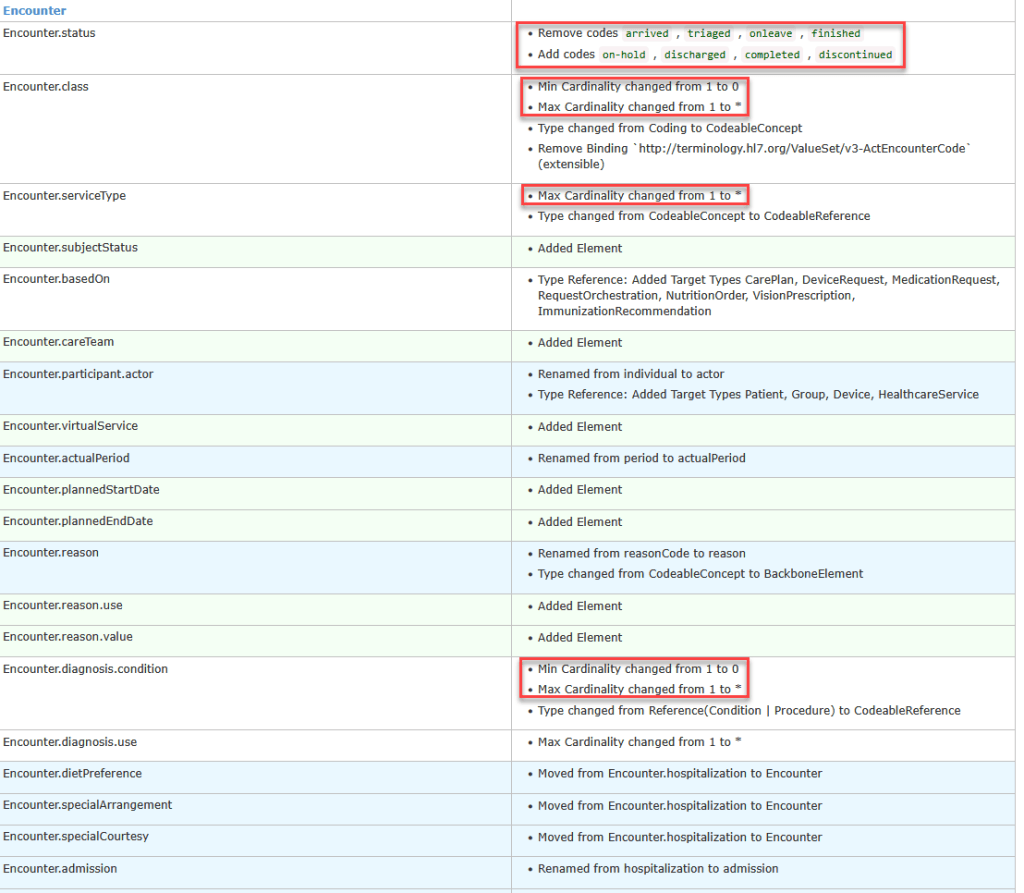
Task: Select the Encounter.diagnosis.condition element name
Action: point(85,669)
